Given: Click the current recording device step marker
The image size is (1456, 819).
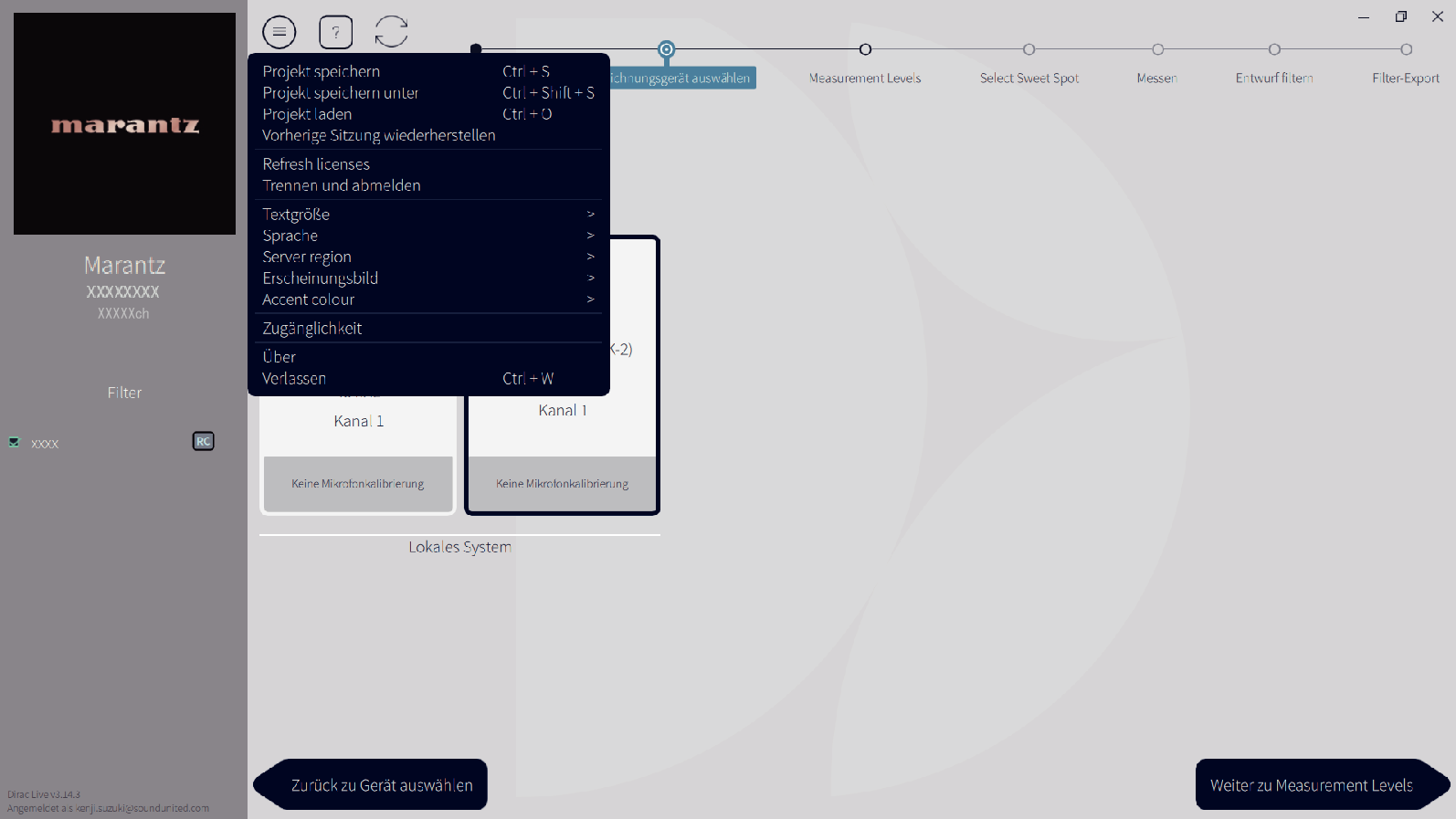Looking at the screenshot, I should tap(667, 49).
